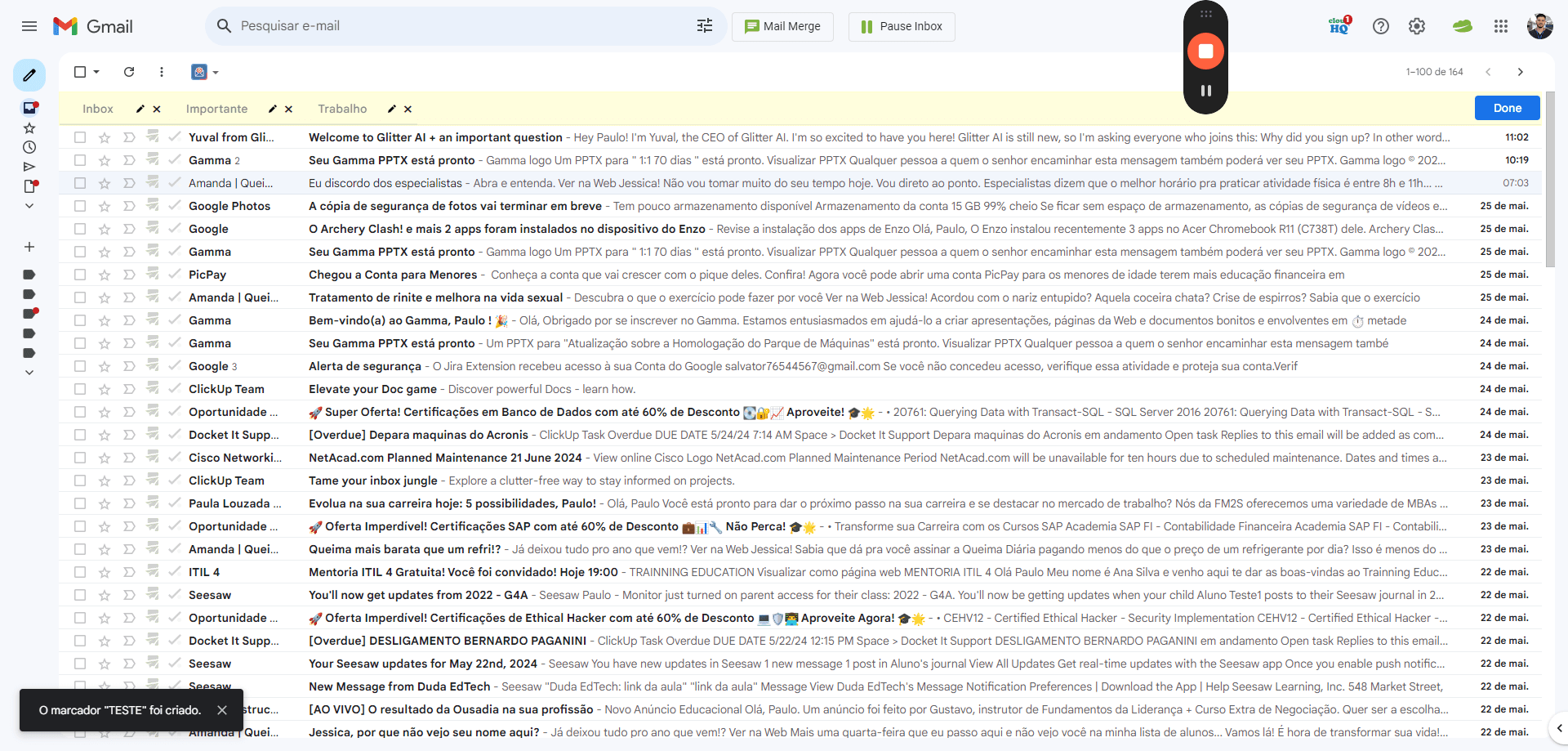Click the plus icon to create label
Screen dimensions: 1568x751
pos(29,247)
